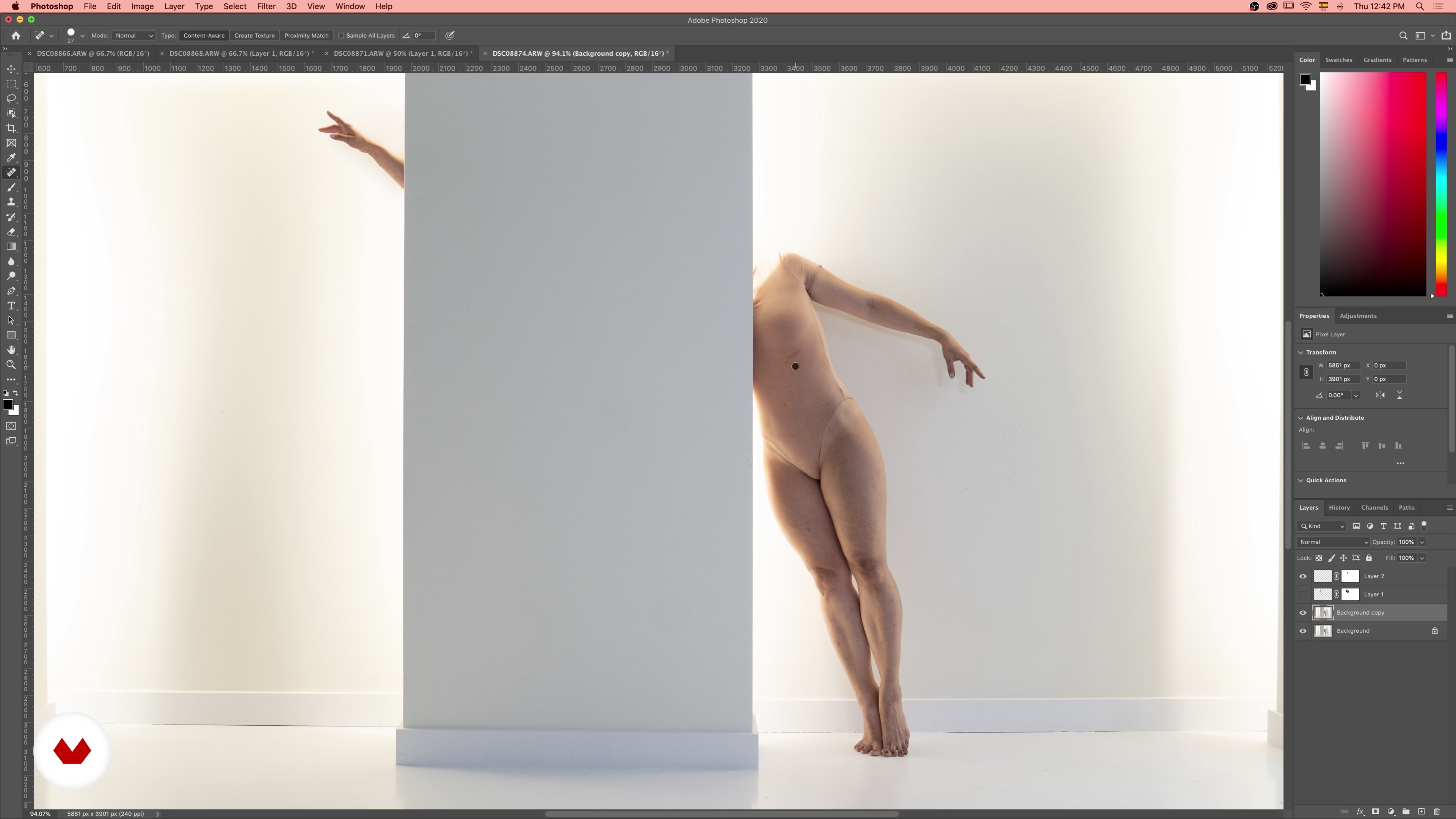Select the Zoom tool in toolbar

point(11,365)
